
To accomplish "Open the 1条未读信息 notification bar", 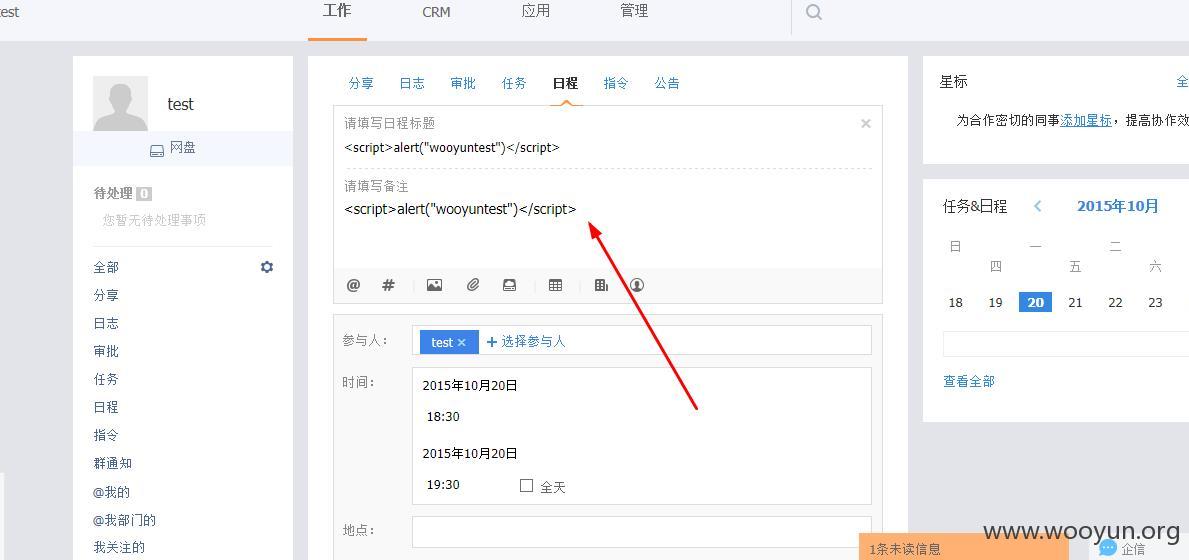I will [x=964, y=547].
